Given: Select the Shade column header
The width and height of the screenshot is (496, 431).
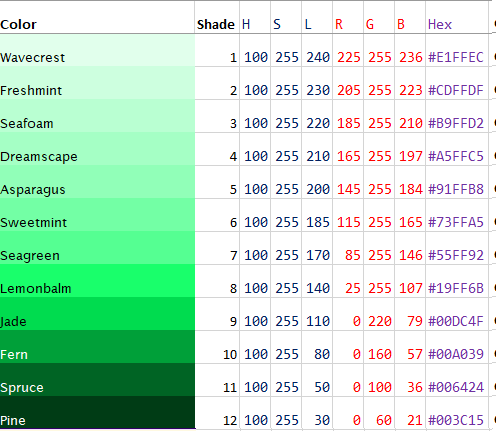Looking at the screenshot, I should click(x=217, y=17).
